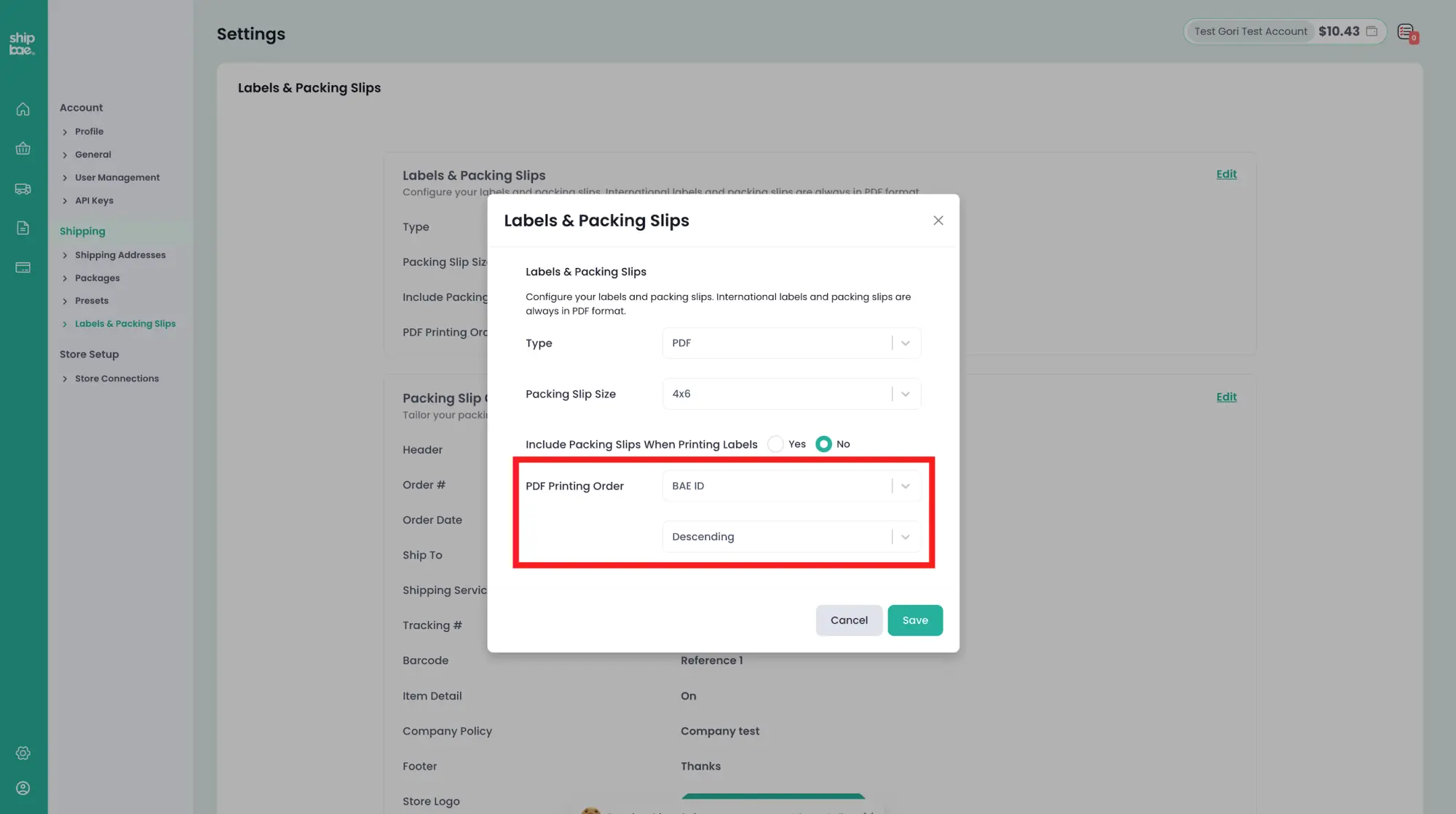The height and width of the screenshot is (814, 1456).
Task: Go to Profile settings
Action: click(x=89, y=132)
